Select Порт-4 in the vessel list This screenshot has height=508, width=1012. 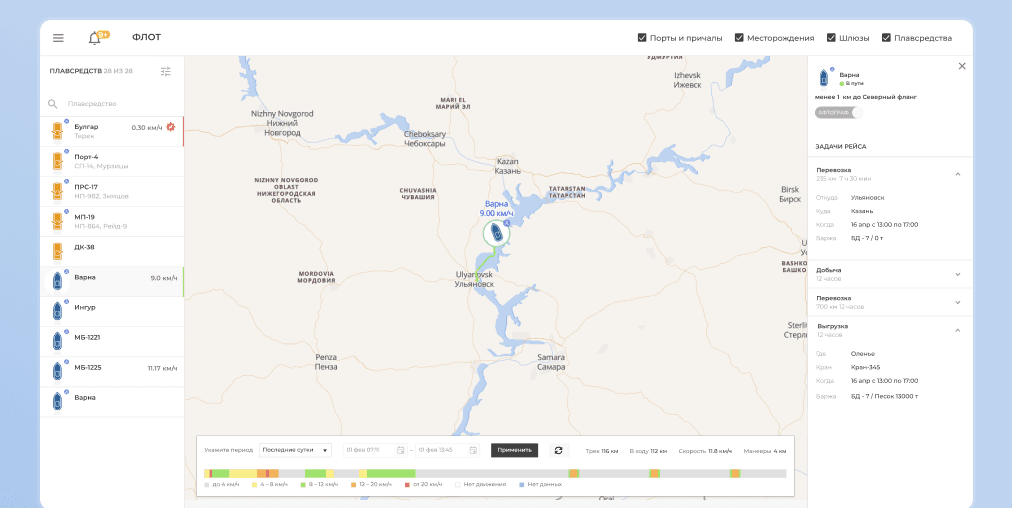pos(112,161)
